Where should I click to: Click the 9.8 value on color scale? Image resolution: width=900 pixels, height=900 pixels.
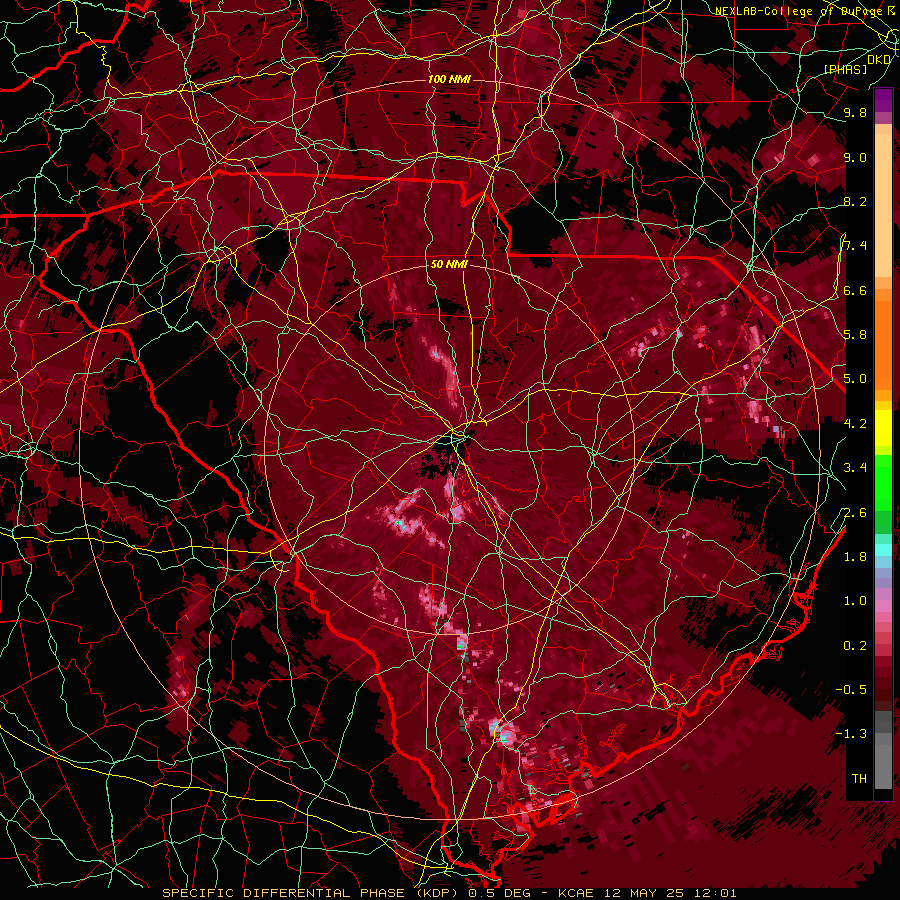click(855, 113)
